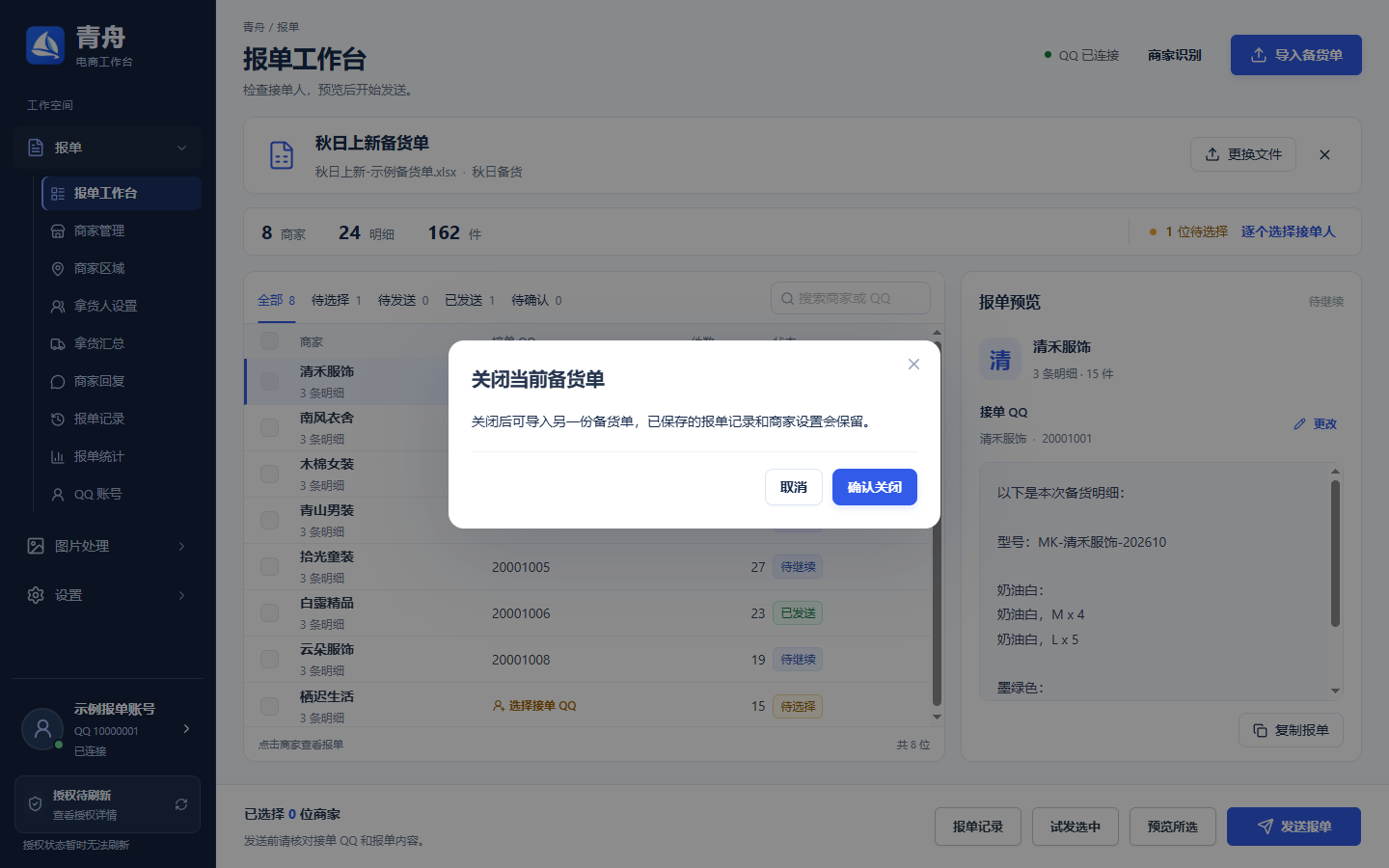This screenshot has height=868, width=1389.
Task: Close the 秋日上新备货单 file card
Action: coord(1324,154)
